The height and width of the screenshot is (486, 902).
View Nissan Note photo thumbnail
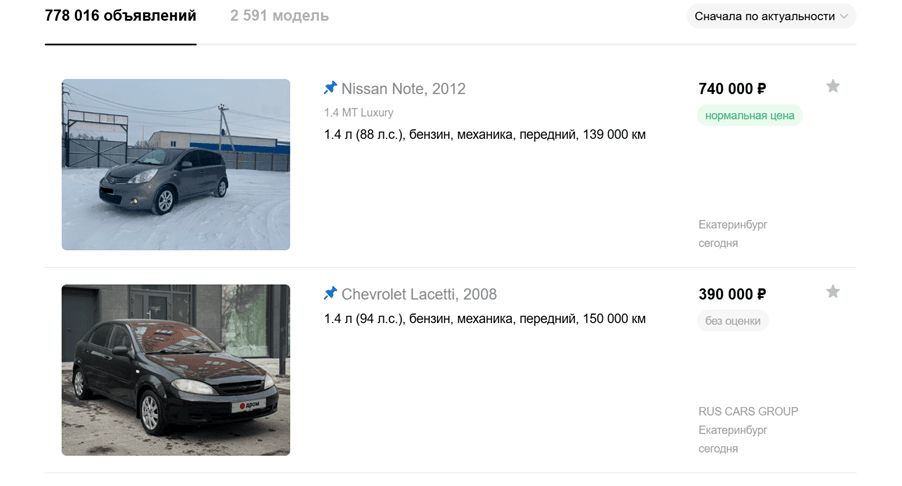(176, 164)
